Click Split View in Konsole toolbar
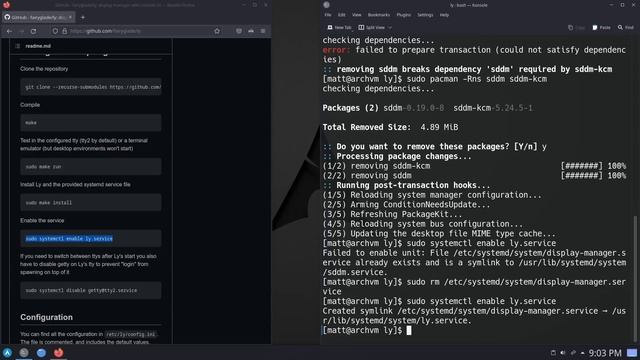Image resolution: width=640 pixels, height=360 pixels. [x=372, y=27]
